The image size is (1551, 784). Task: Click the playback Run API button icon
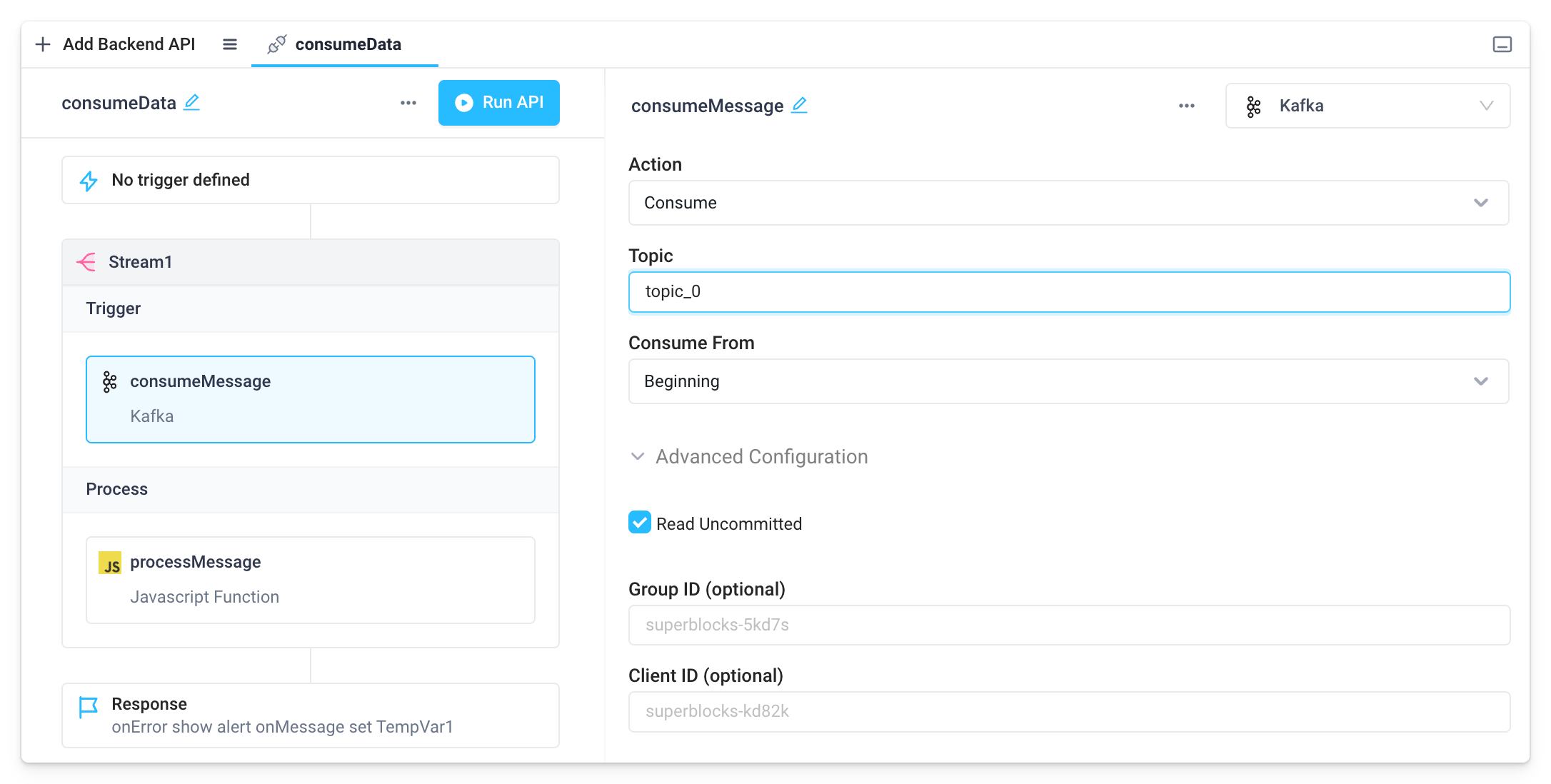point(462,103)
